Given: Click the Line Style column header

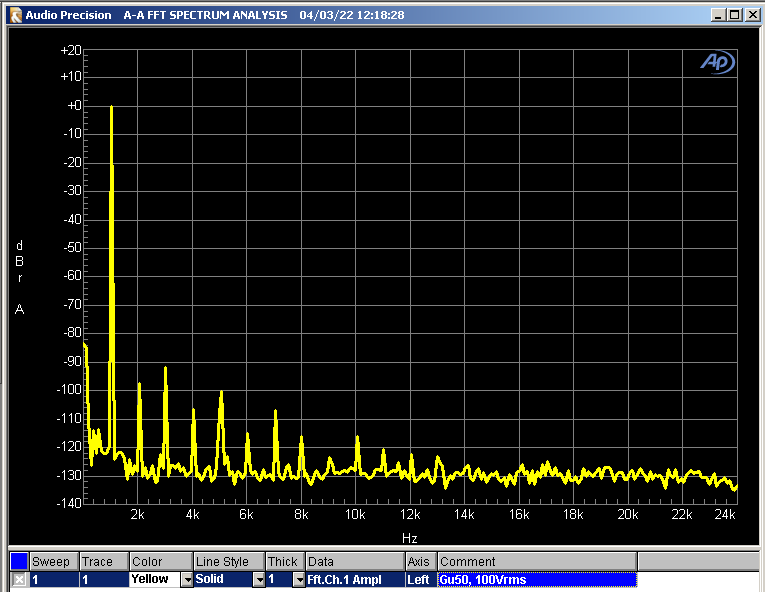Looking at the screenshot, I should coord(228,561).
